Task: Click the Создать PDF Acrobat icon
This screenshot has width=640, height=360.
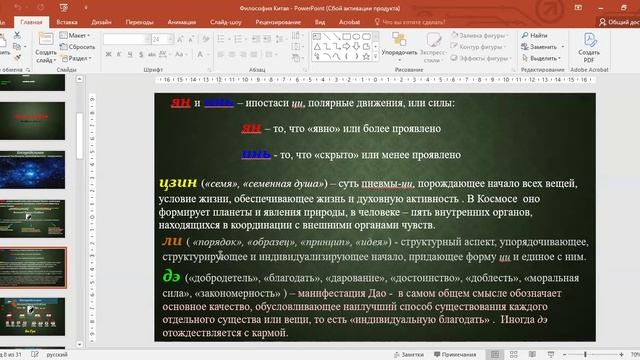Action: click(x=589, y=40)
